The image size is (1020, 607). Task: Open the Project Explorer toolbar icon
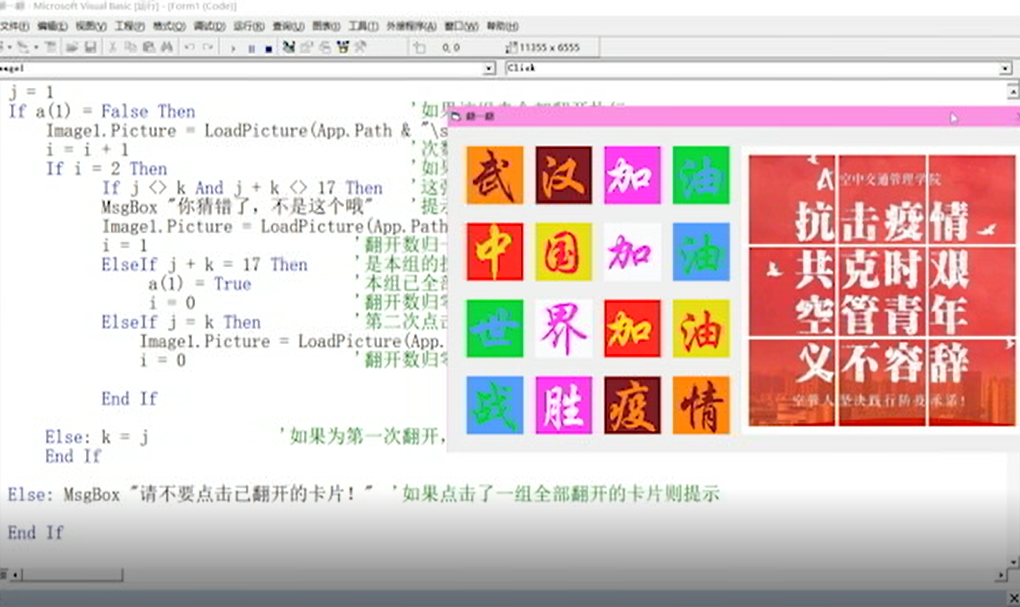point(289,47)
